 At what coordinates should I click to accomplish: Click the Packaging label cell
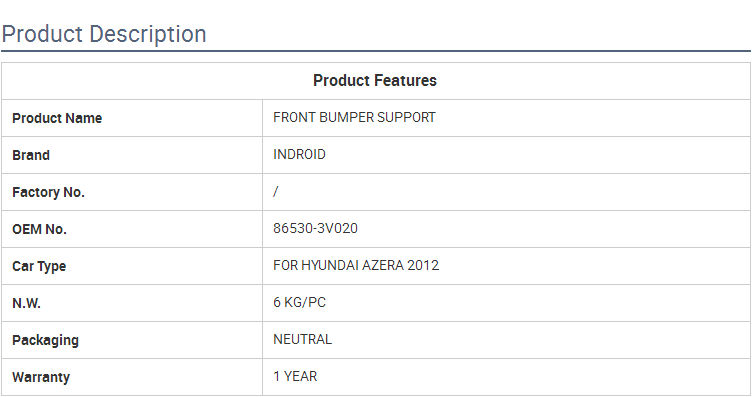[132, 340]
